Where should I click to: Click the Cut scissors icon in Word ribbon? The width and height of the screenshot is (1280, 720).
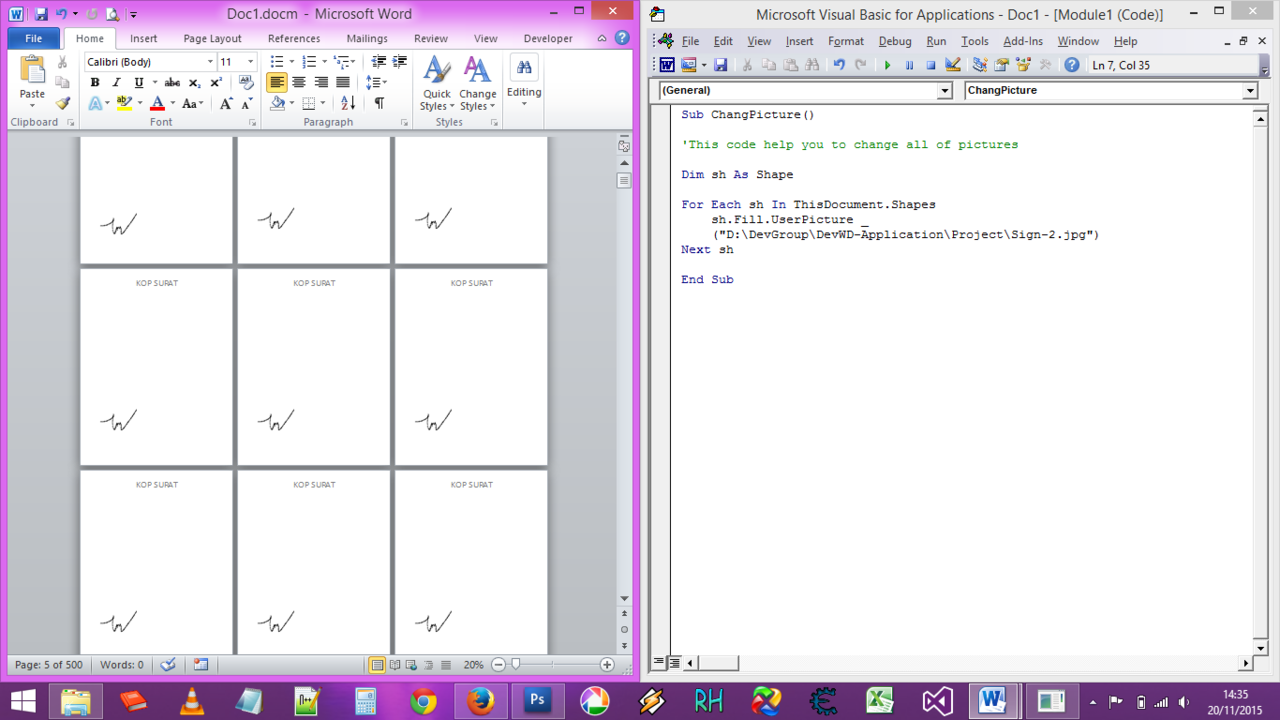pos(63,62)
